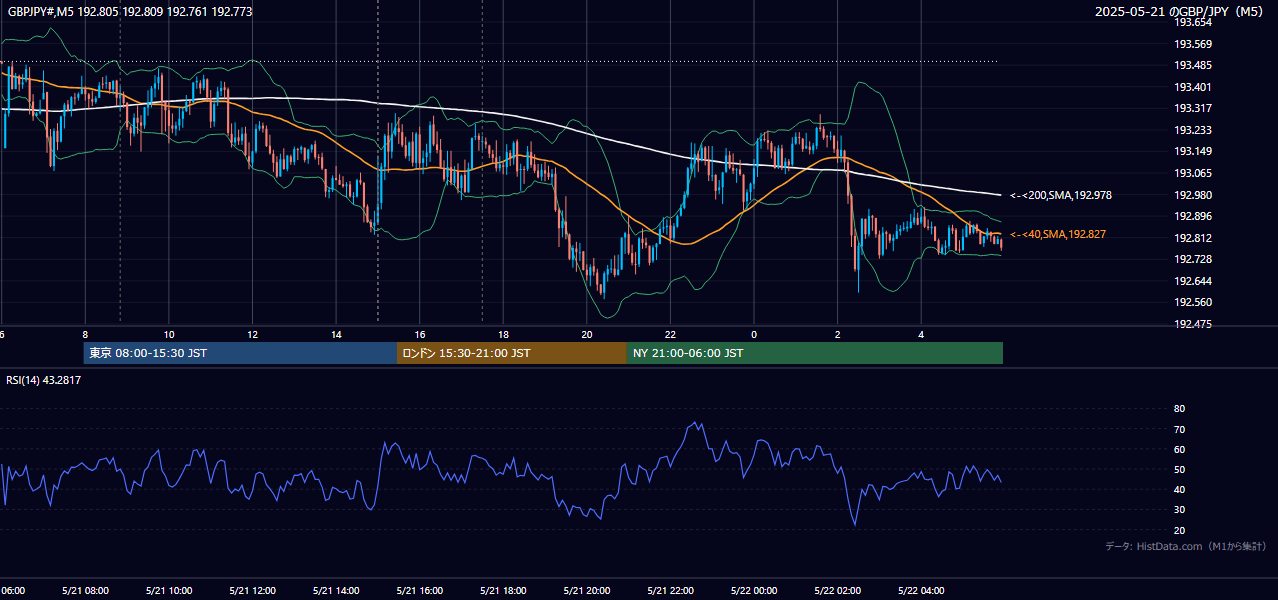Select the 200 SMA label reading 192.978
1278x600 pixels.
[x=1061, y=195]
